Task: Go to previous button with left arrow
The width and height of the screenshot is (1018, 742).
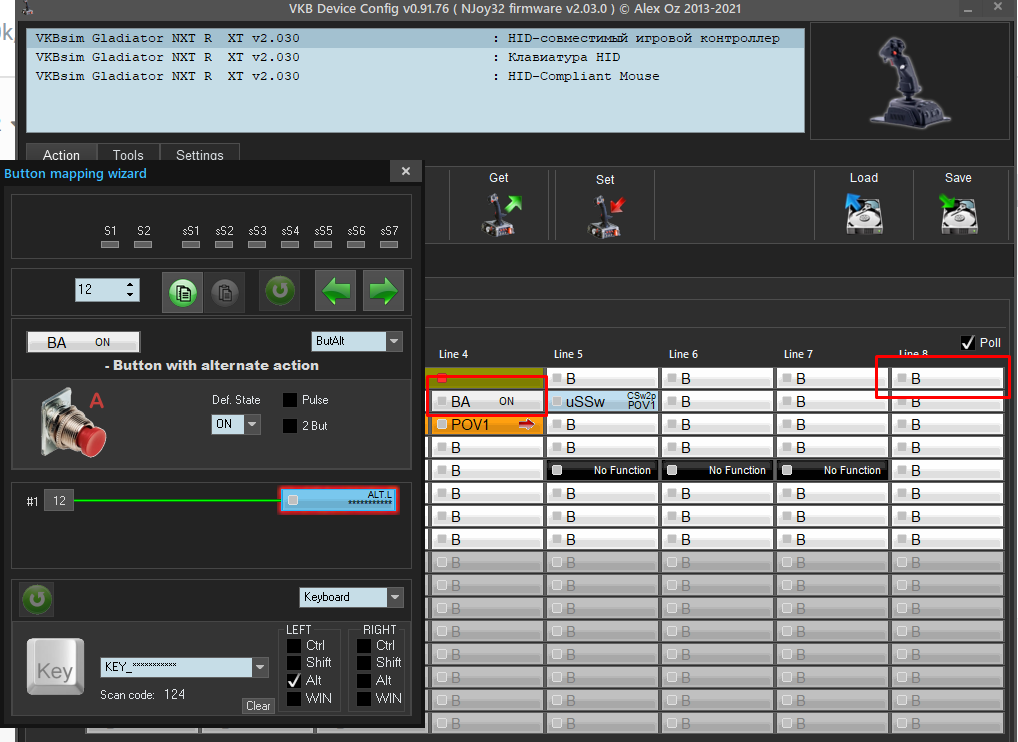Action: tap(336, 291)
